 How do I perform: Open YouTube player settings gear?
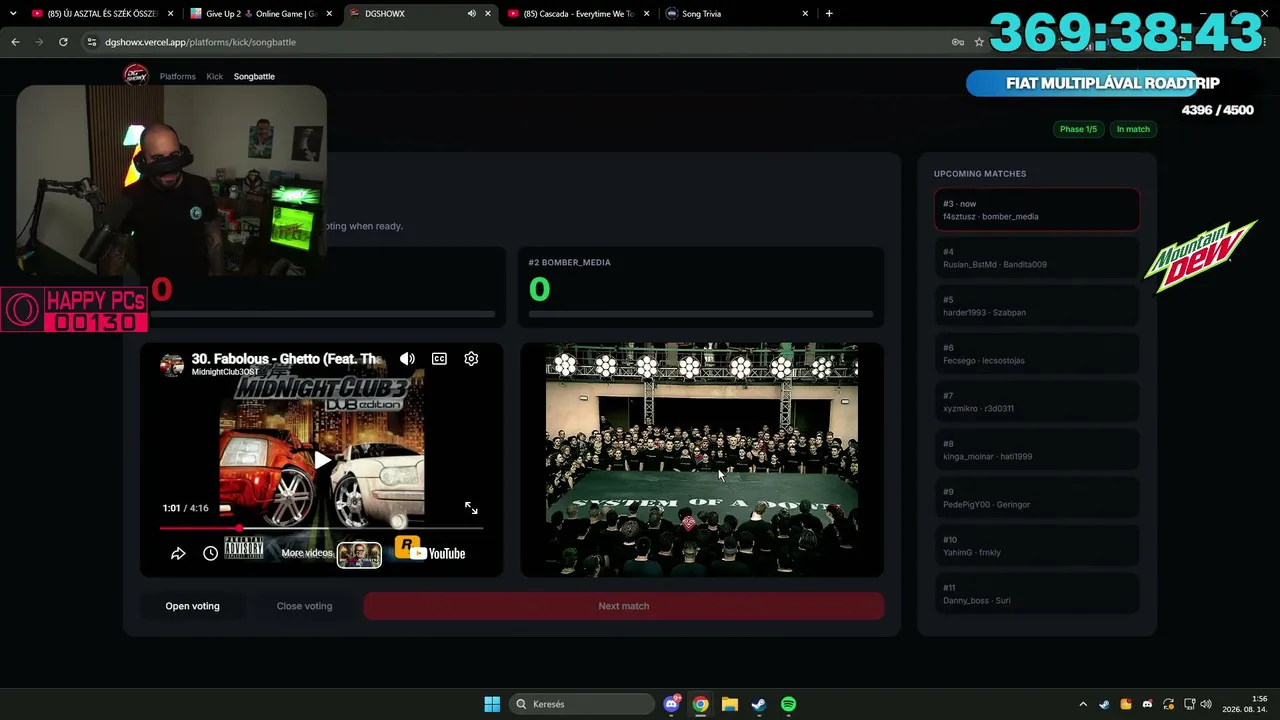pos(471,359)
